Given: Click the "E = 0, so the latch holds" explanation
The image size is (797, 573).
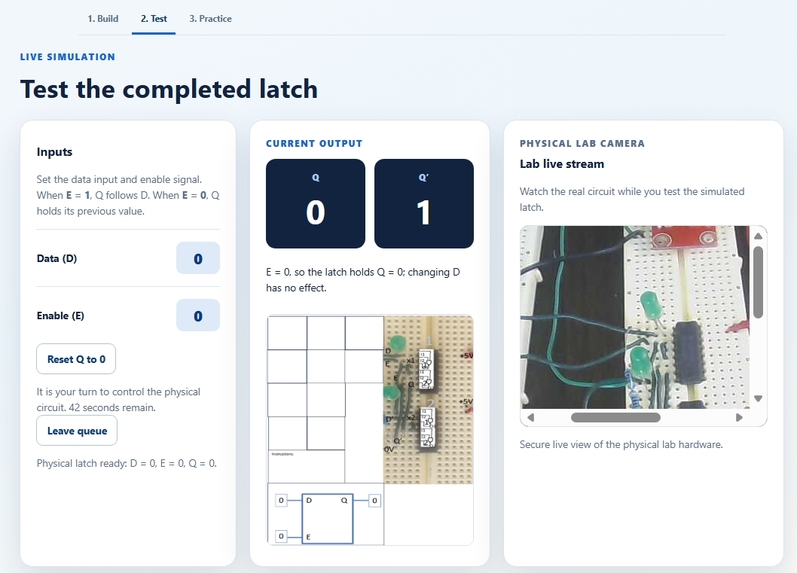Looking at the screenshot, I should point(363,280).
